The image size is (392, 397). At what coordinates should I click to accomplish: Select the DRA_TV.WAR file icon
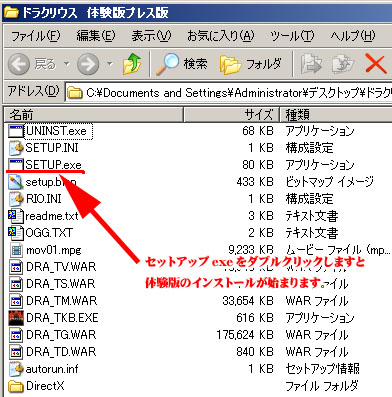tap(16, 267)
